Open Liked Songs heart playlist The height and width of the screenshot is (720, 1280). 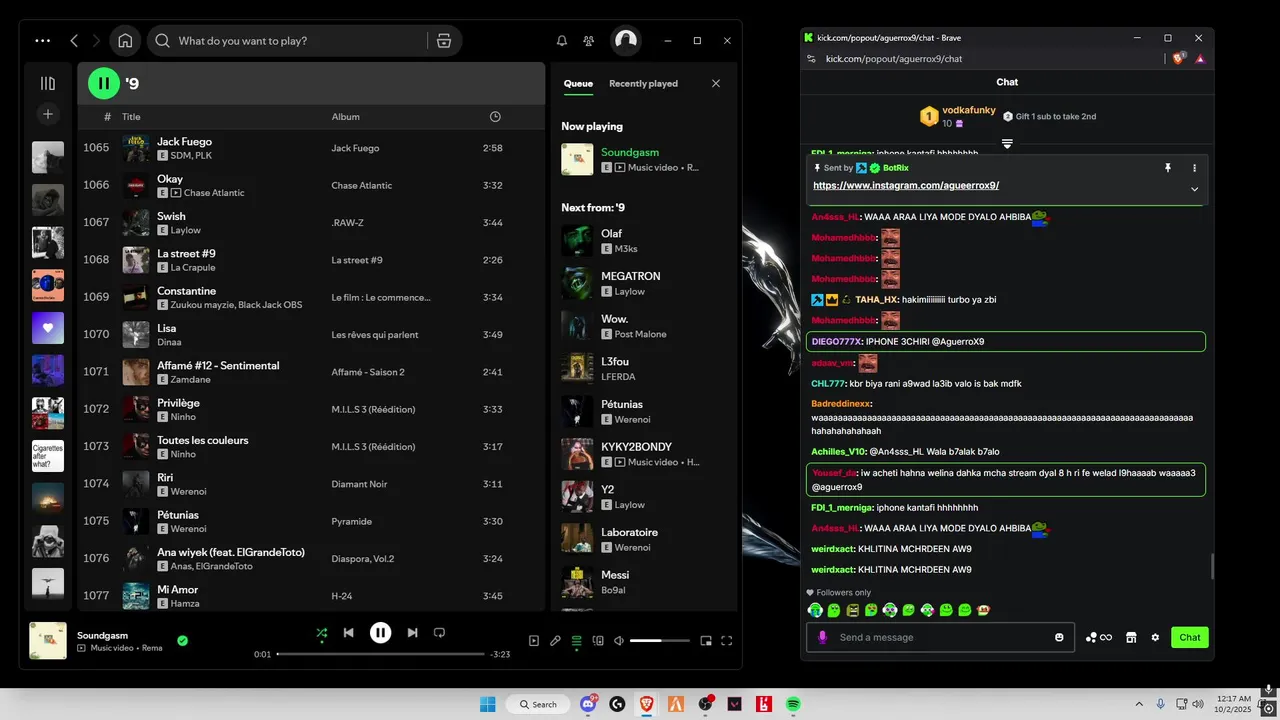pos(48,328)
